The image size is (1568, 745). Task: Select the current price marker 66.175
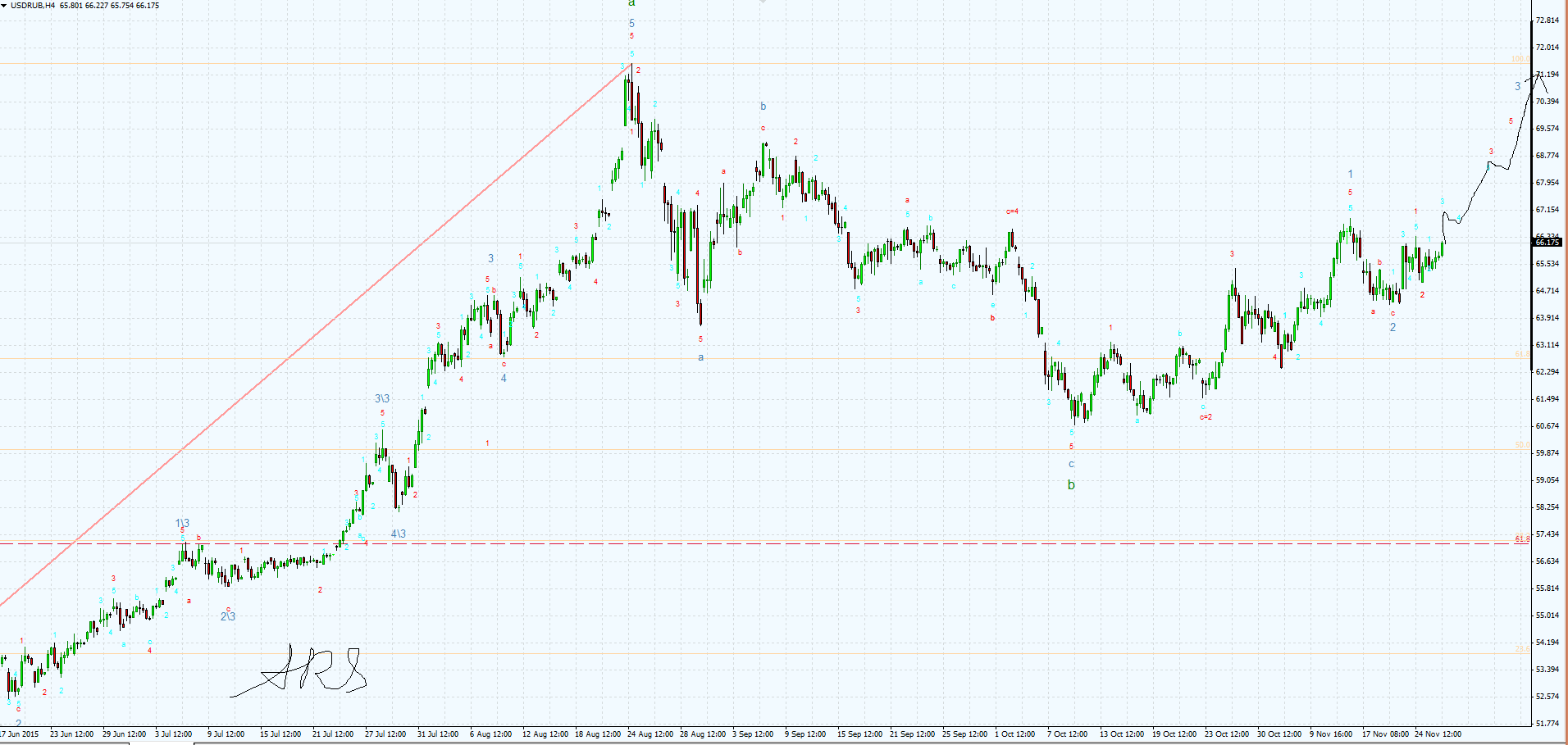(1547, 243)
